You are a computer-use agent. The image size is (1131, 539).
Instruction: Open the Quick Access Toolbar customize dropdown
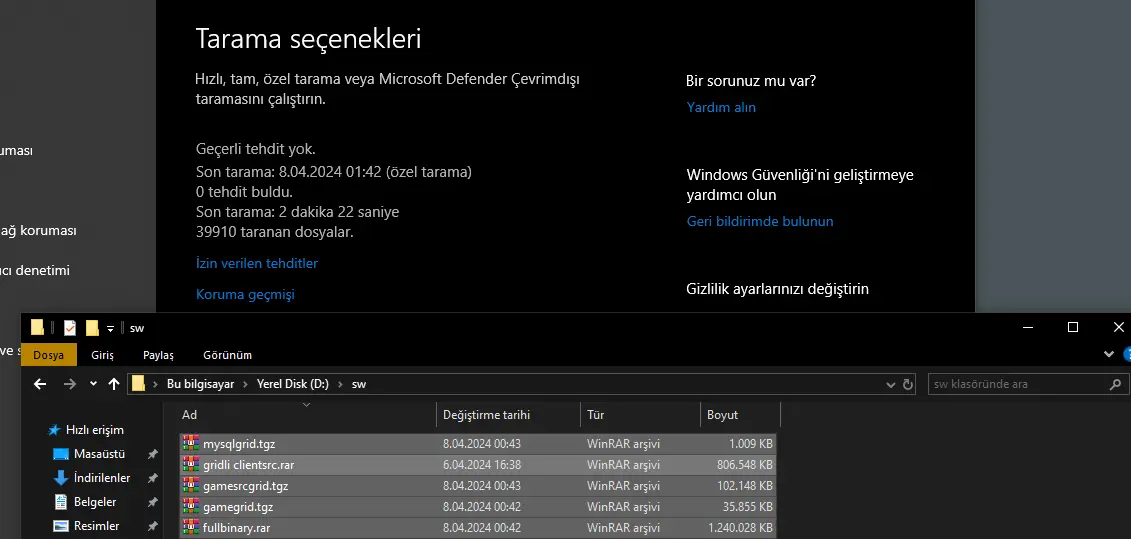[110, 328]
